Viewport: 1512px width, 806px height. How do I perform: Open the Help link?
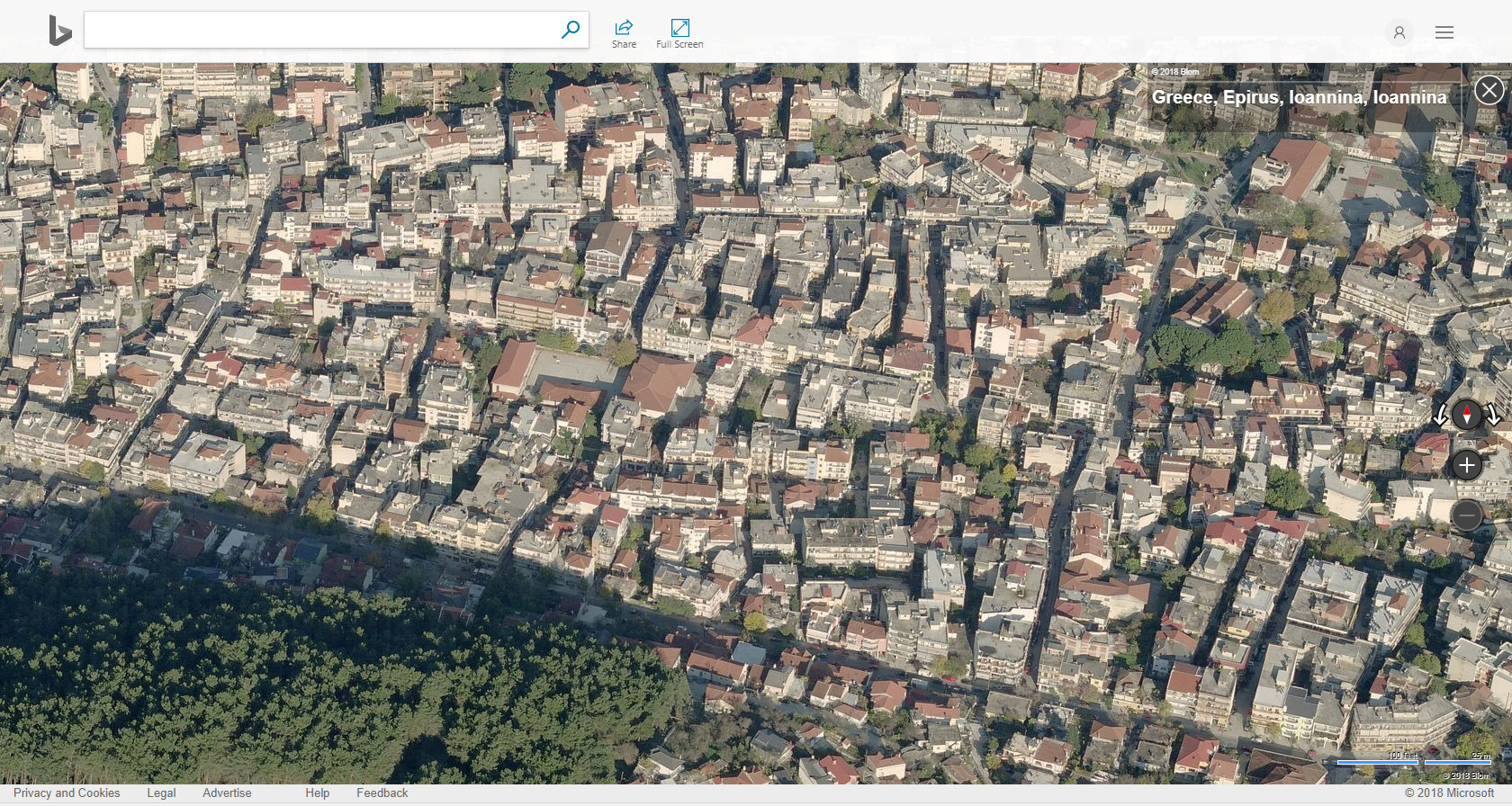[x=317, y=793]
